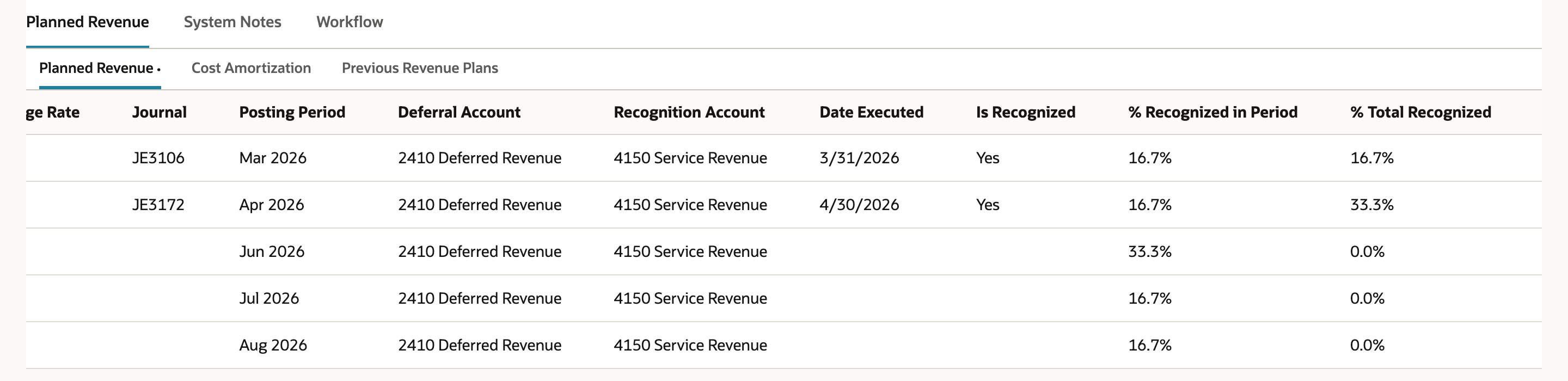The width and height of the screenshot is (1568, 381).
Task: Click 16.7% recognized in period, Apr 2026 row
Action: coord(1150,205)
